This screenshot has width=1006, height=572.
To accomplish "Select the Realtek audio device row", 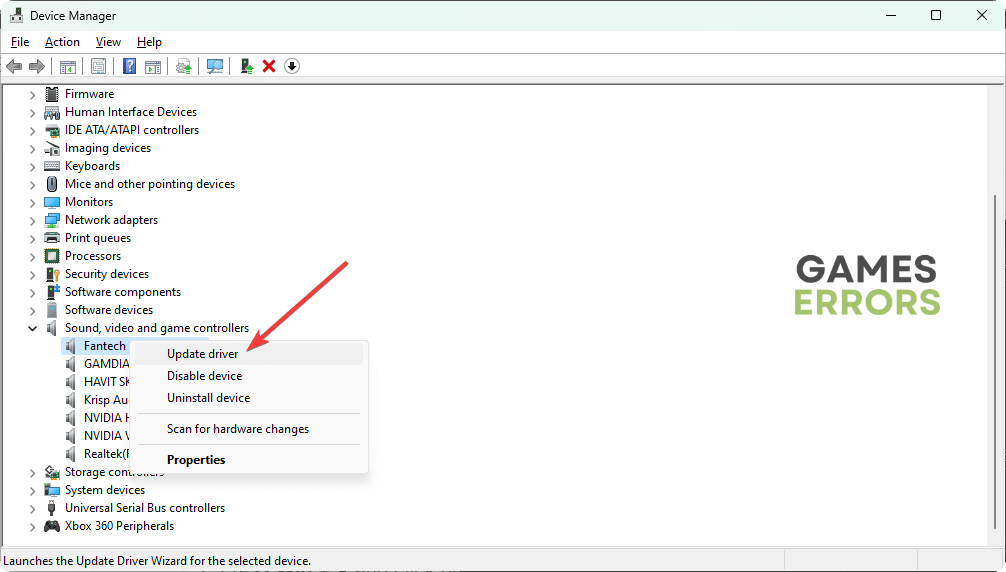I will coord(107,453).
